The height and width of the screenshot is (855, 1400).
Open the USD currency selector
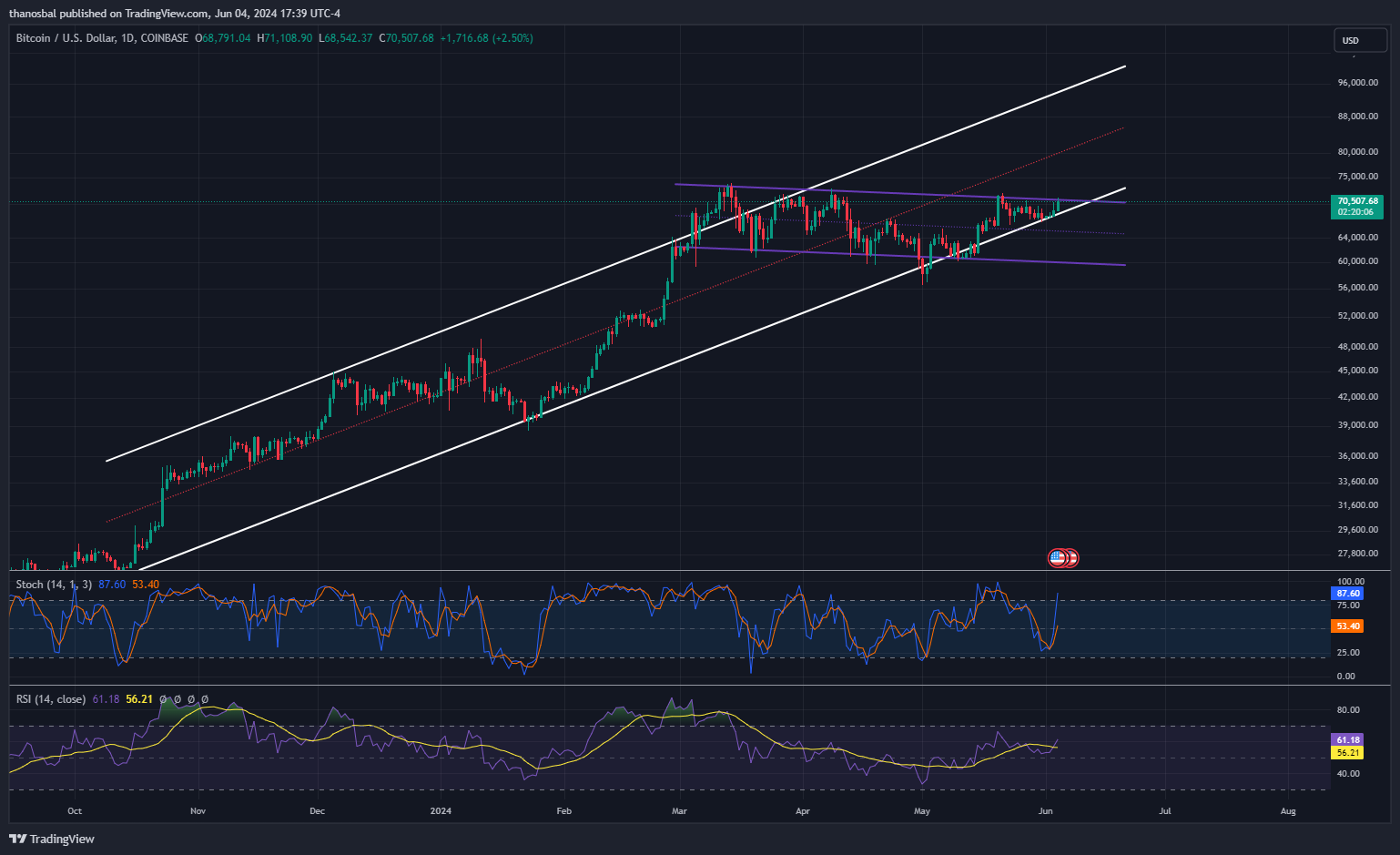point(1361,40)
